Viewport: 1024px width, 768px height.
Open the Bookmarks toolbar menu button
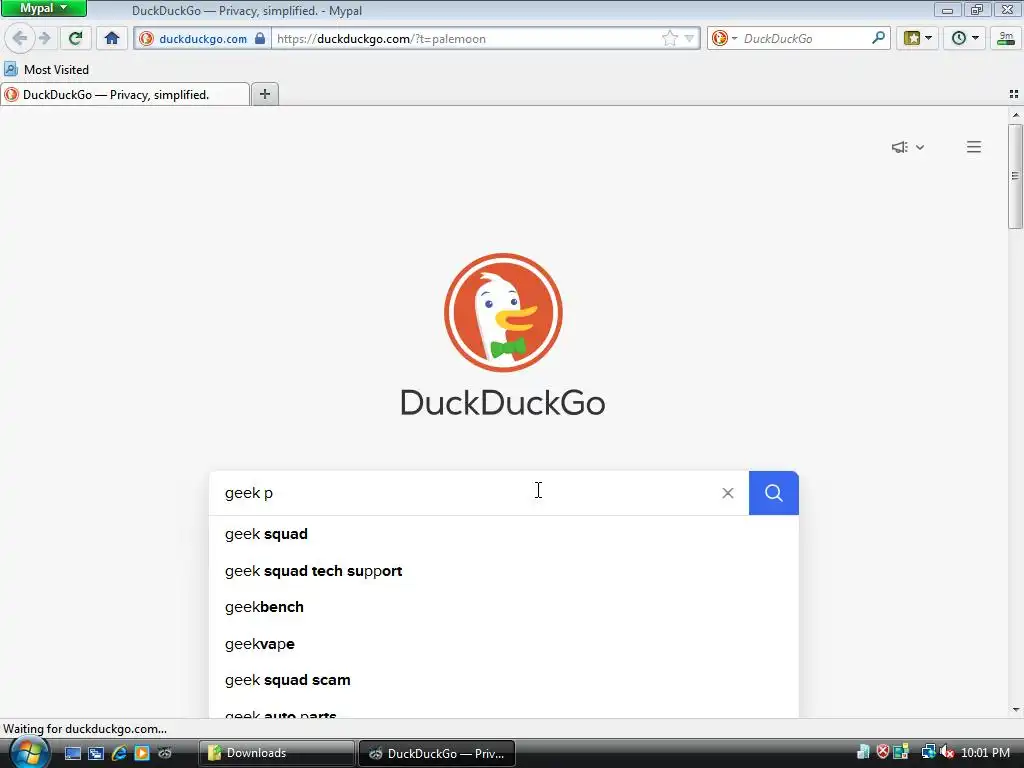tap(918, 39)
